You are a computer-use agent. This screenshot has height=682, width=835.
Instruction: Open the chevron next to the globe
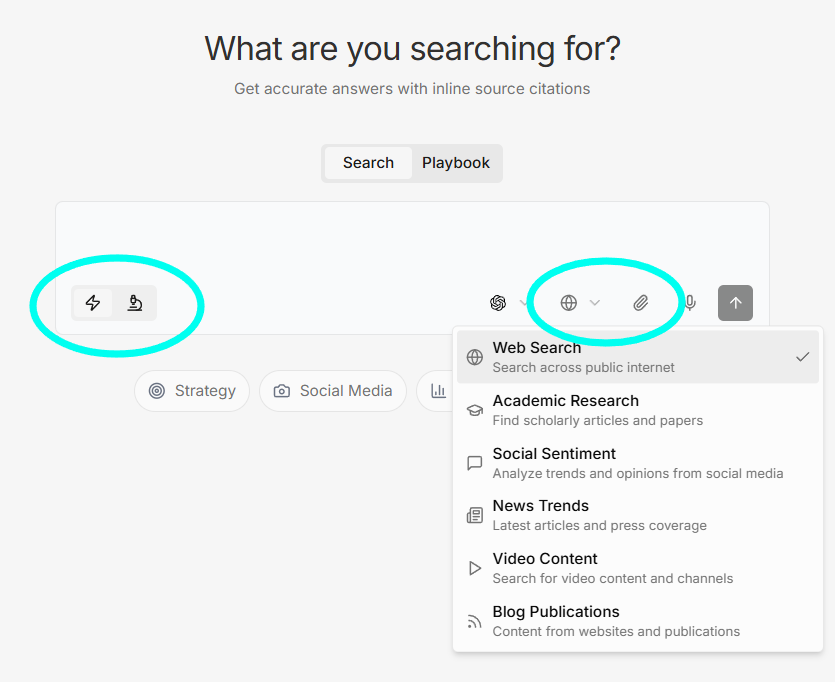point(595,303)
